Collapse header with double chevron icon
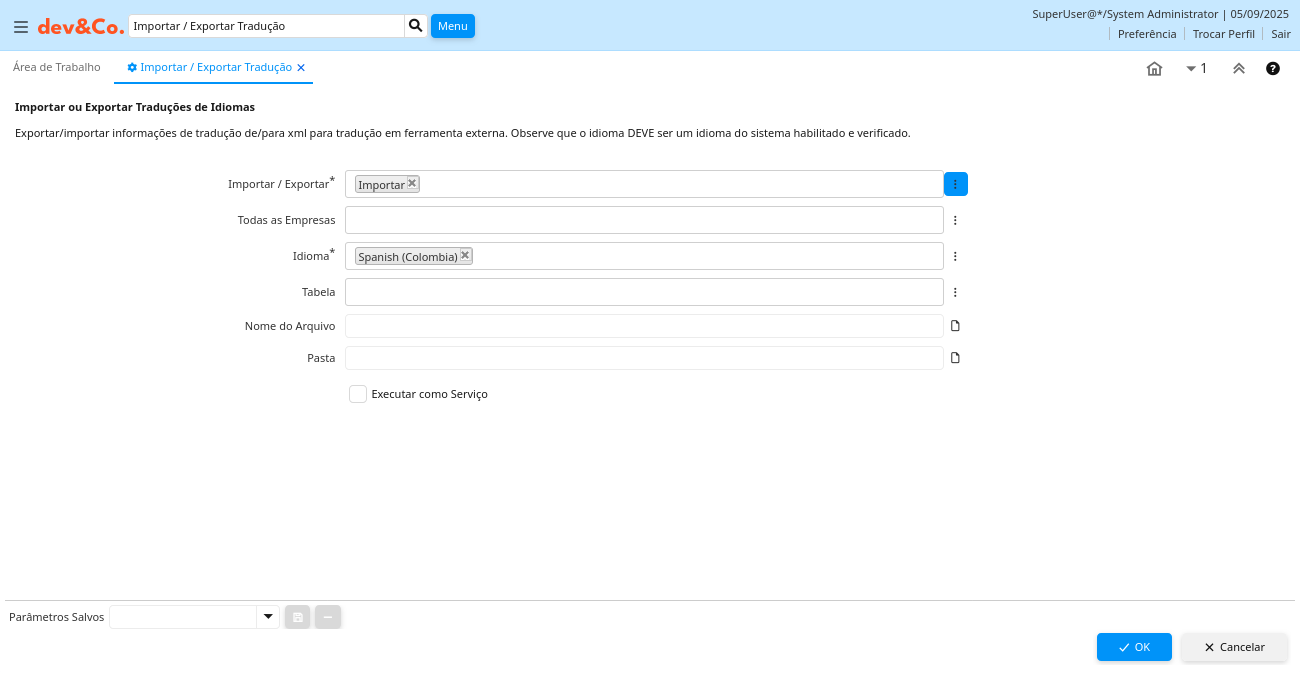The width and height of the screenshot is (1300, 674). coord(1238,69)
